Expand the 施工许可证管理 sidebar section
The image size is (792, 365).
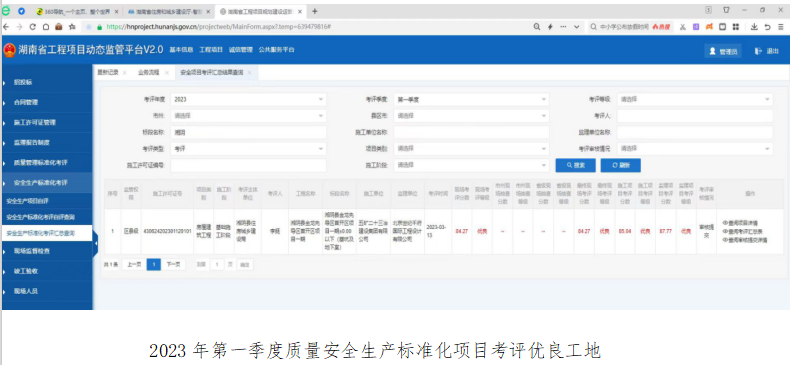pos(47,122)
